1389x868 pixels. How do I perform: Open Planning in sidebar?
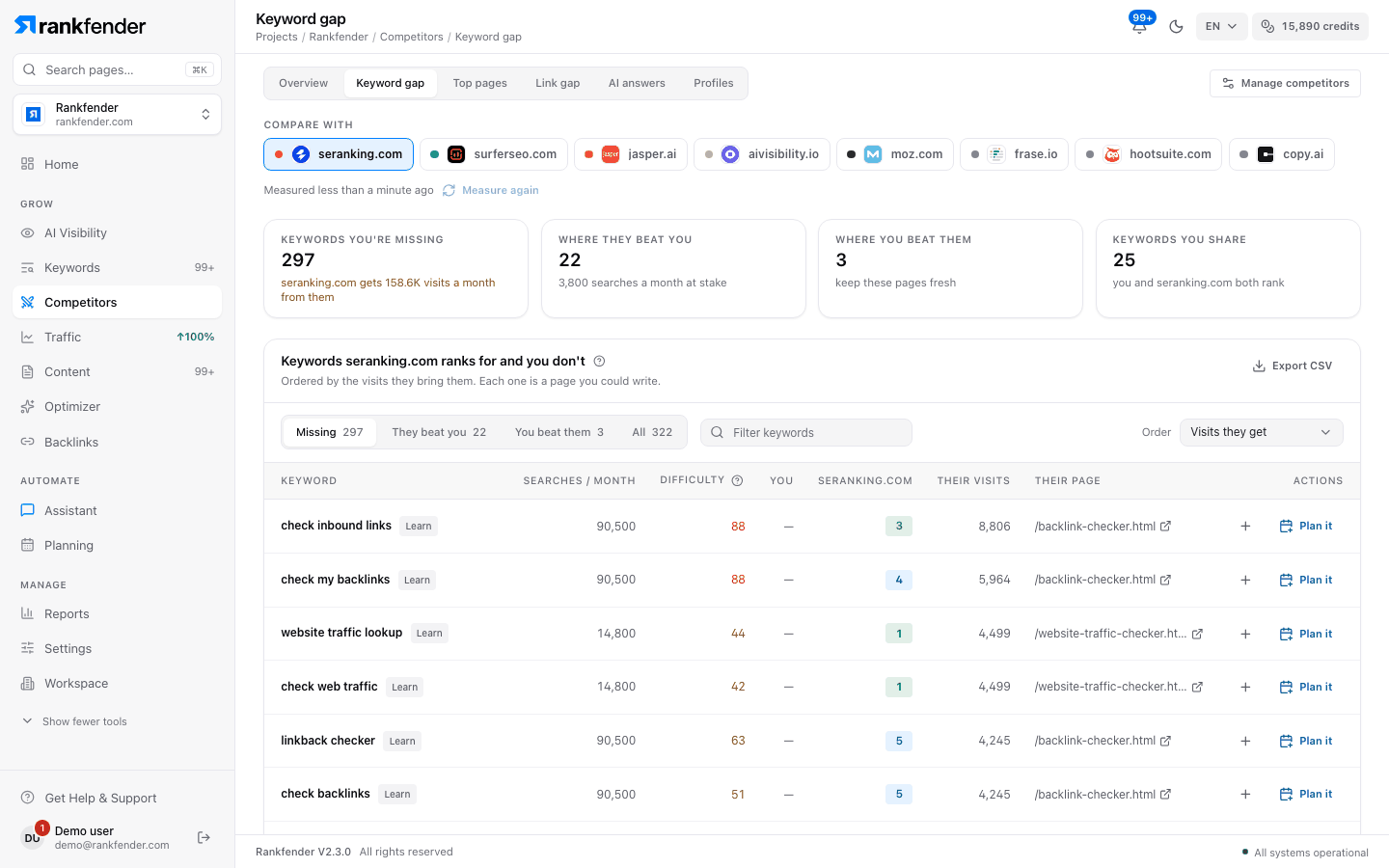117,545
